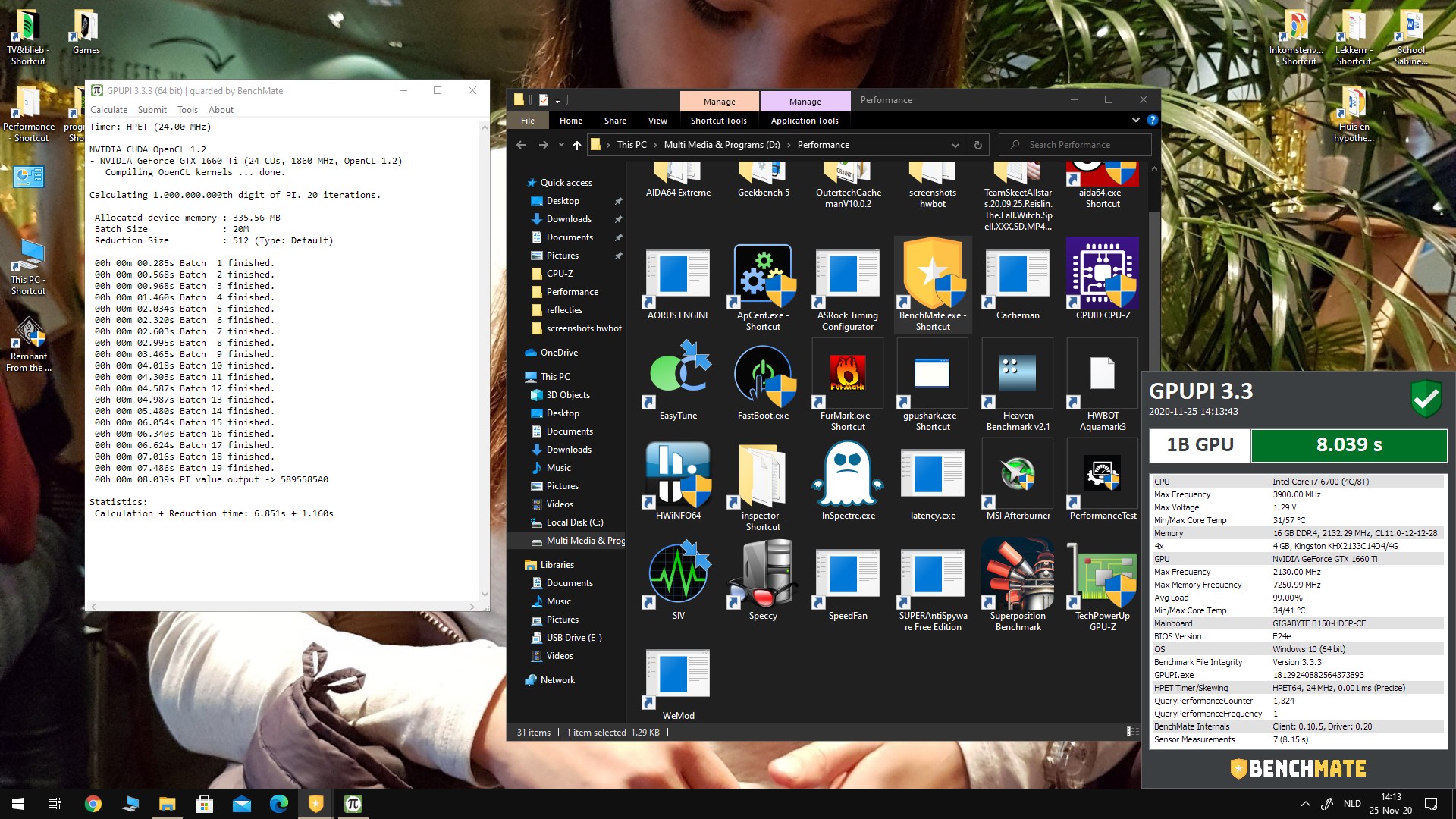This screenshot has width=1456, height=819.
Task: Switch to the Share ribbon tab
Action: click(615, 121)
